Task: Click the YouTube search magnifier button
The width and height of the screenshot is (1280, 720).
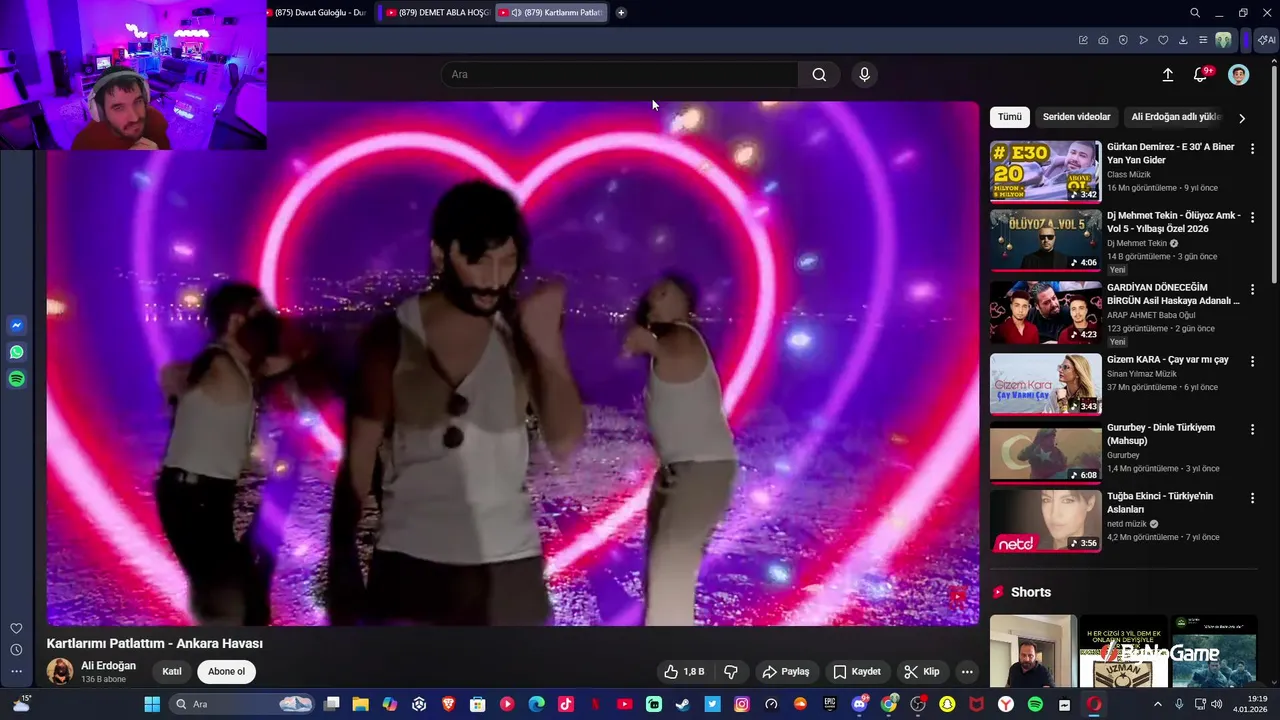Action: pos(819,74)
